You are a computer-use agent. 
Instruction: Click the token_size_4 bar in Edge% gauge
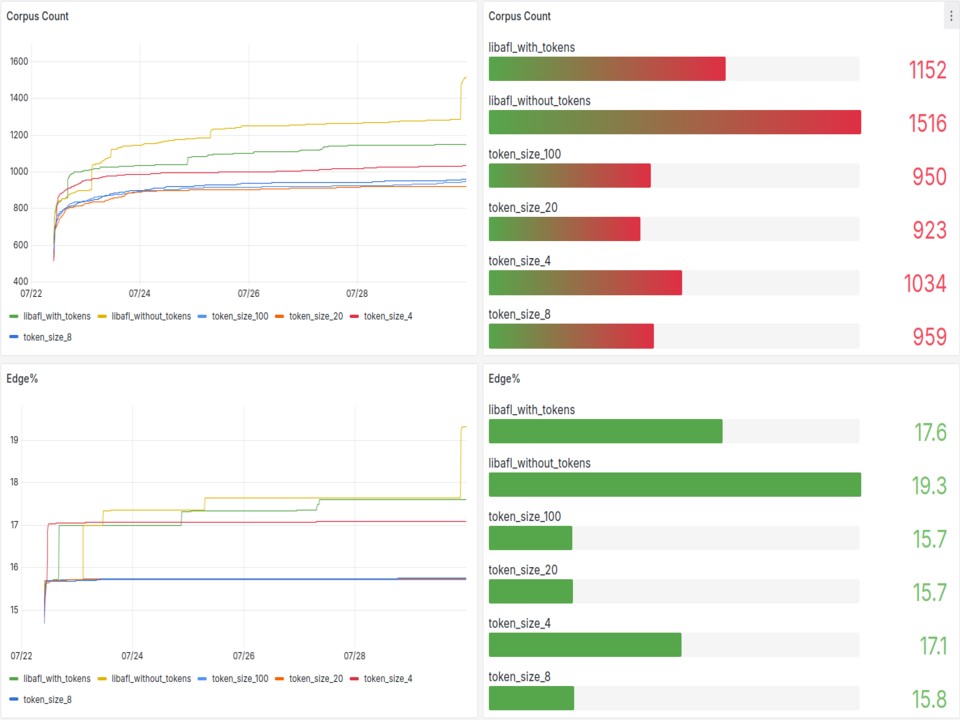[x=585, y=645]
